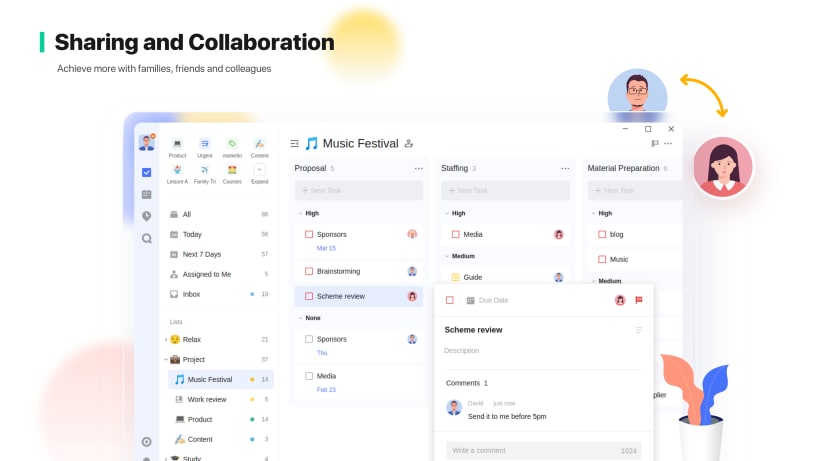Collapse the Medium group in Material Preparation
The width and height of the screenshot is (819, 461).
(594, 281)
